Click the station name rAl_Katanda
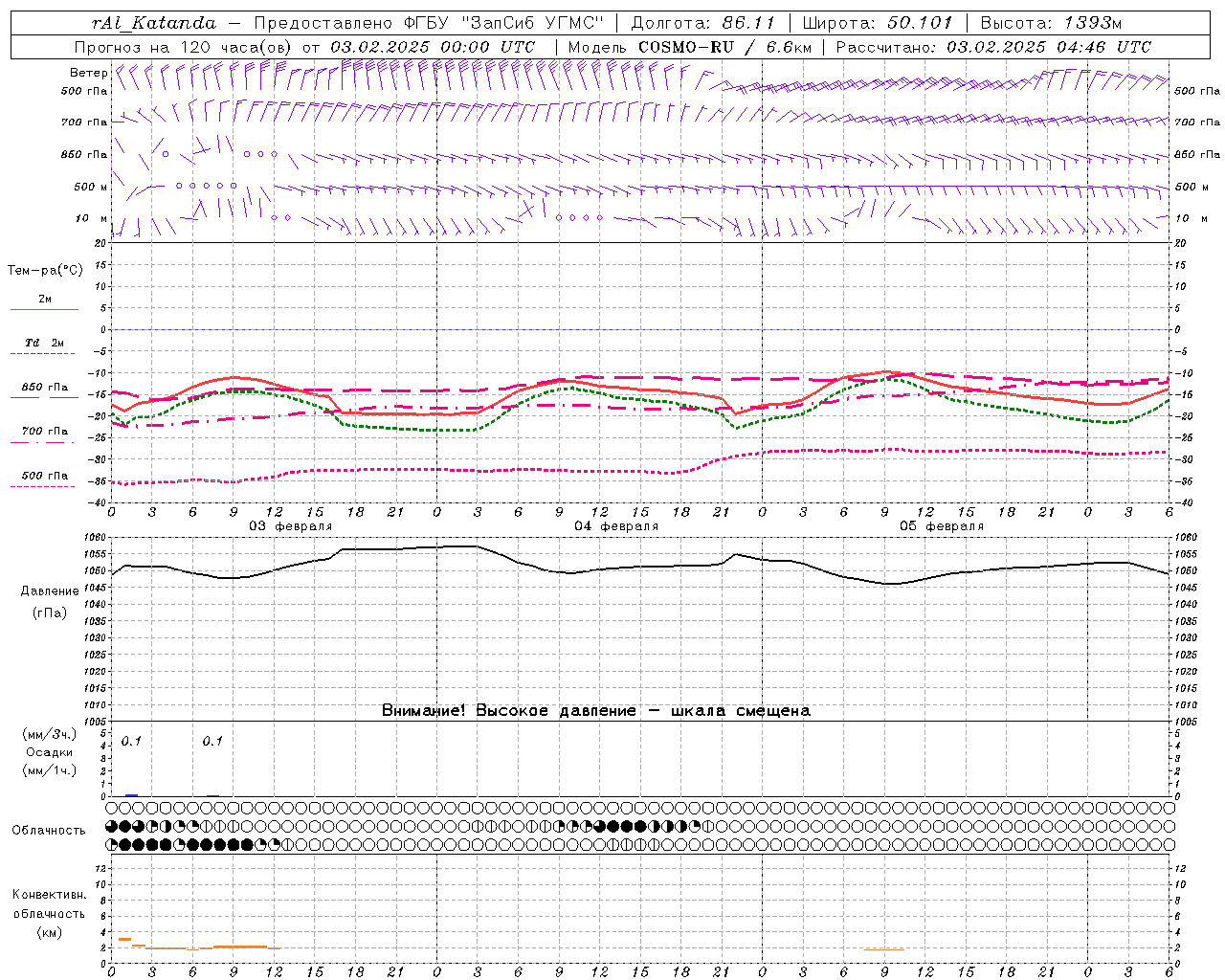This screenshot has width=1225, height=980. pyautogui.click(x=154, y=23)
